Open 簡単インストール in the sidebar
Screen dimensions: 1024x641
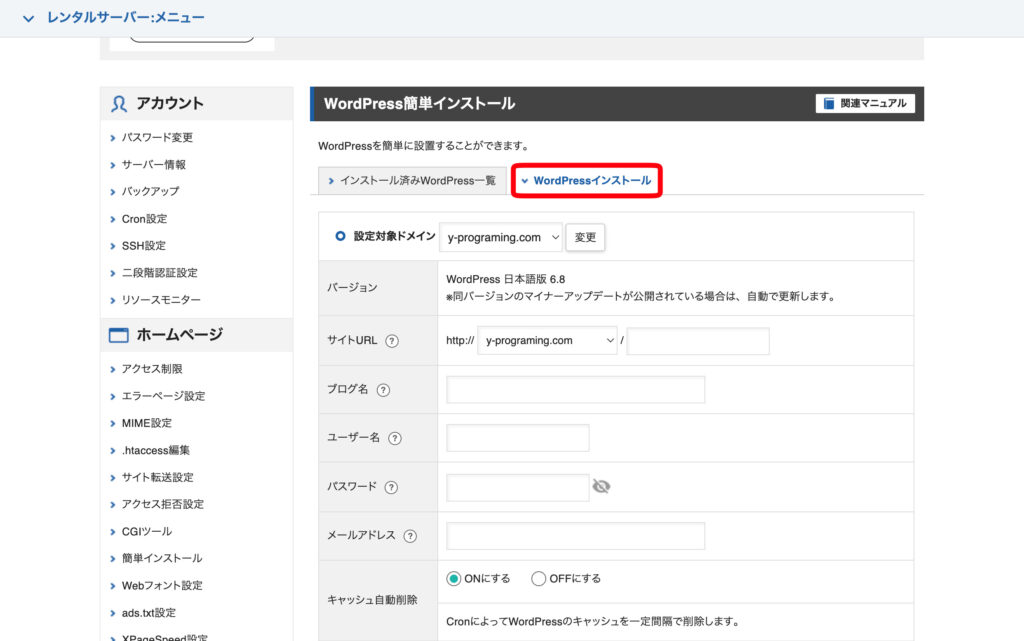[162, 558]
